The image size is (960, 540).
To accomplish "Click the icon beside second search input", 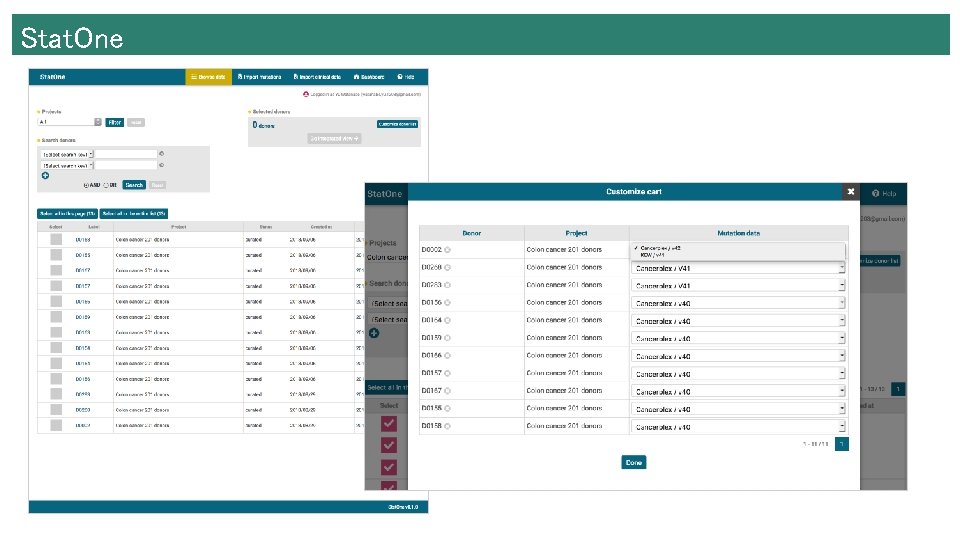I will coord(162,165).
